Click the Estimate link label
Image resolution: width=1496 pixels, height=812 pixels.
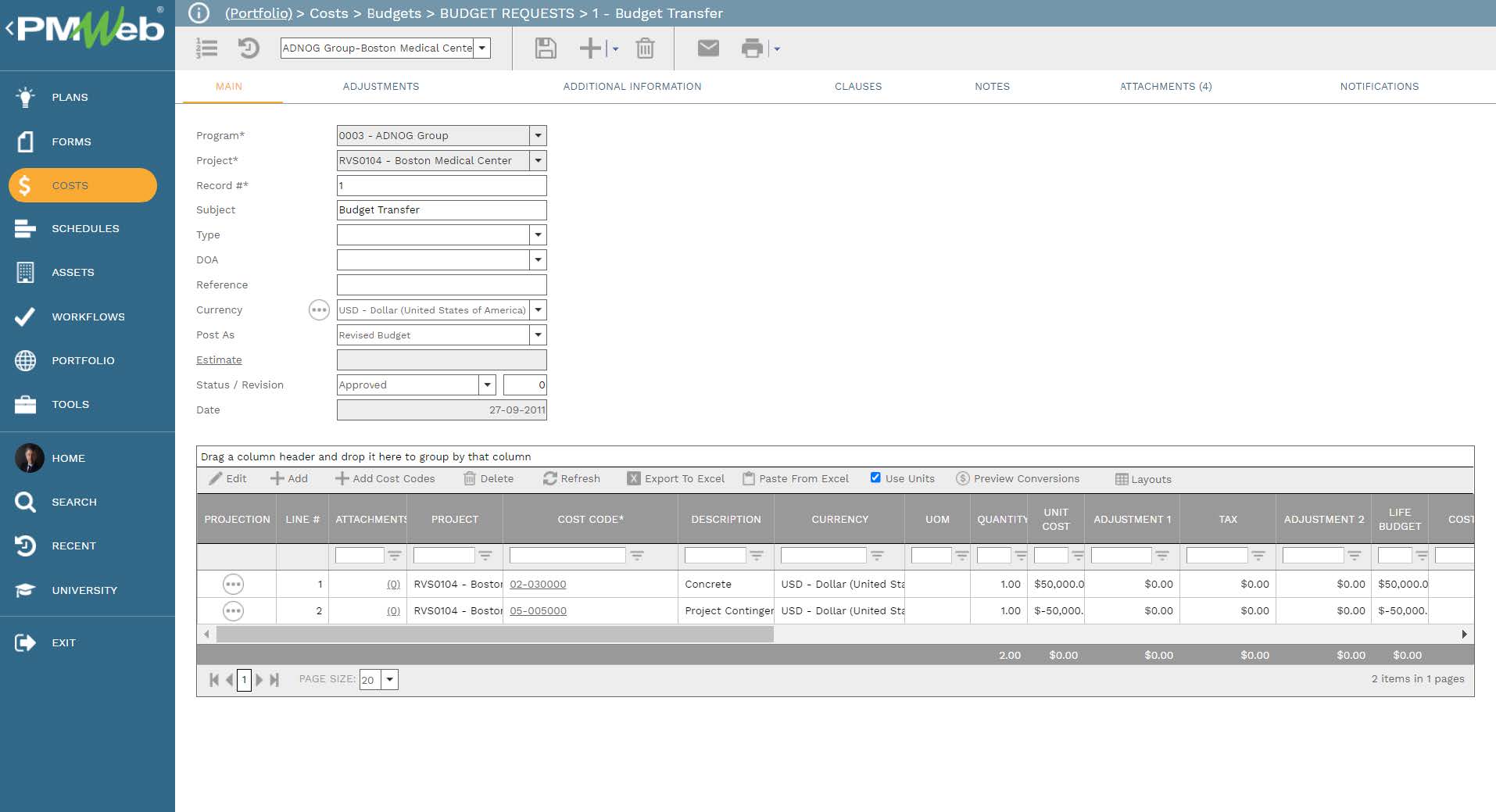pos(219,359)
